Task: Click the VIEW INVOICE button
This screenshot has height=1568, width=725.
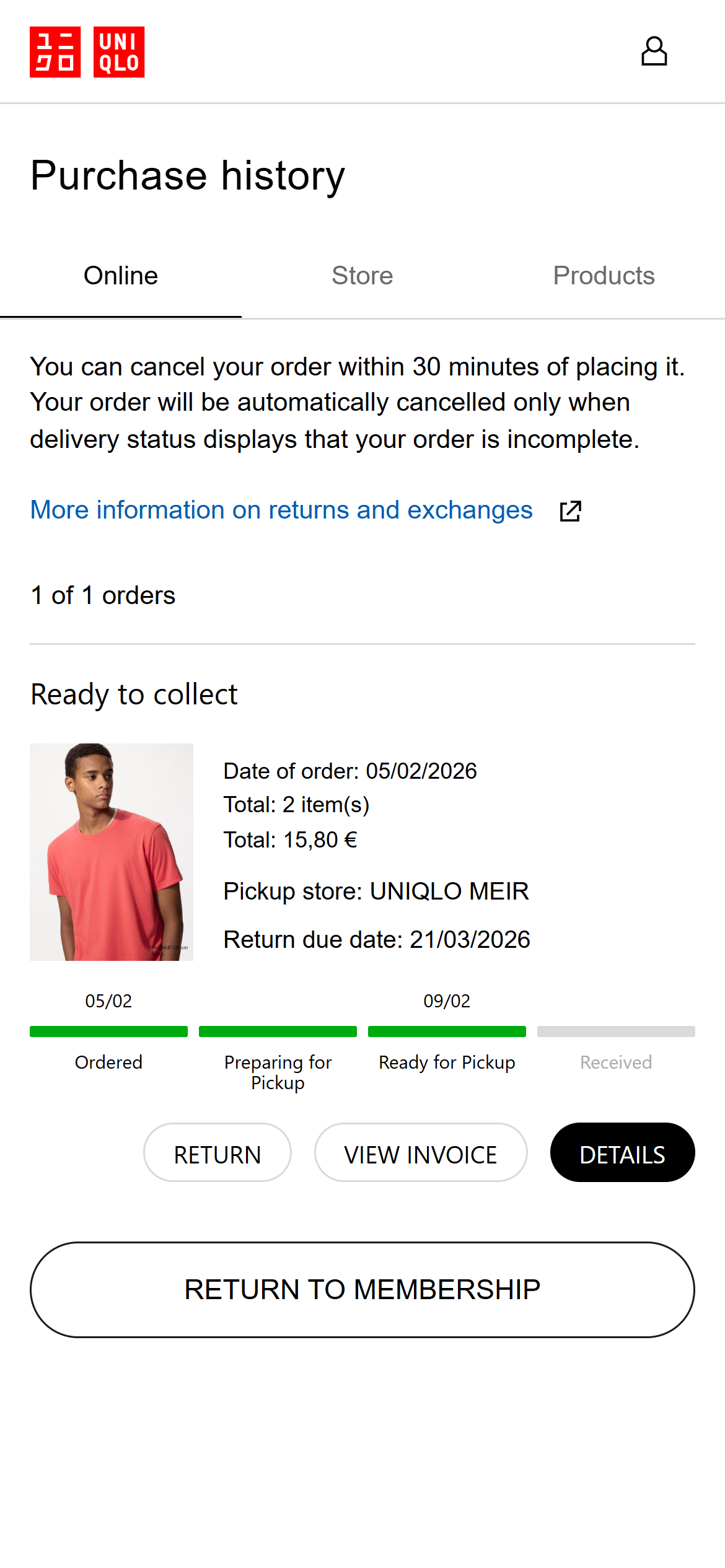Action: pos(421,1155)
